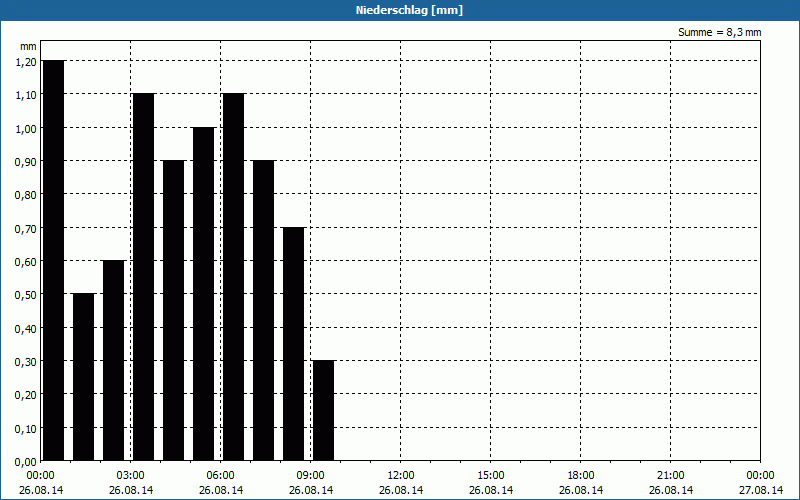Click the 26.08.14 date beneath 03:00
Screen dimensions: 800x500
[x=131, y=490]
